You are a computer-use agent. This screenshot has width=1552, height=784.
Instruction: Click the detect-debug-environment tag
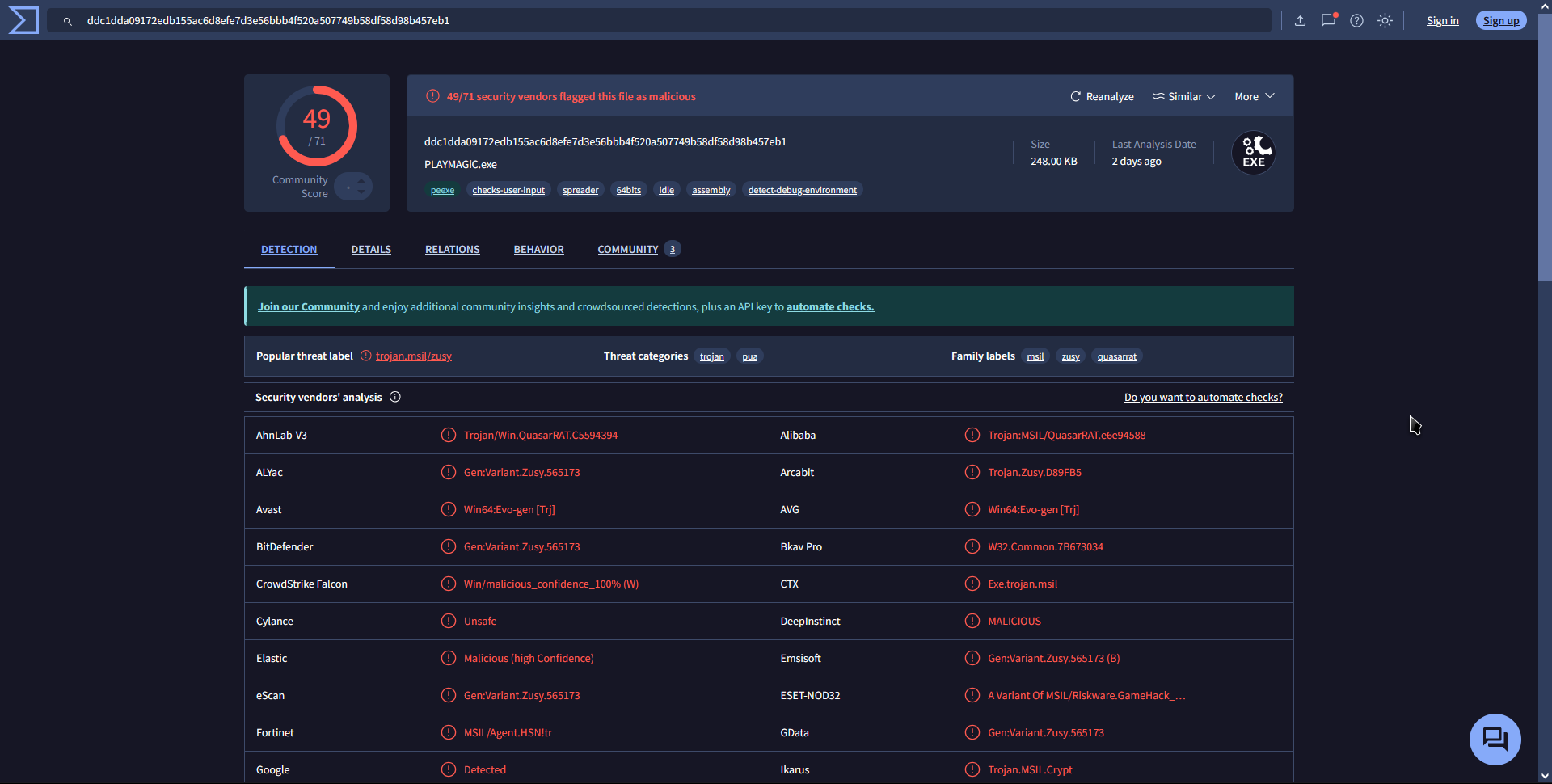pos(803,190)
